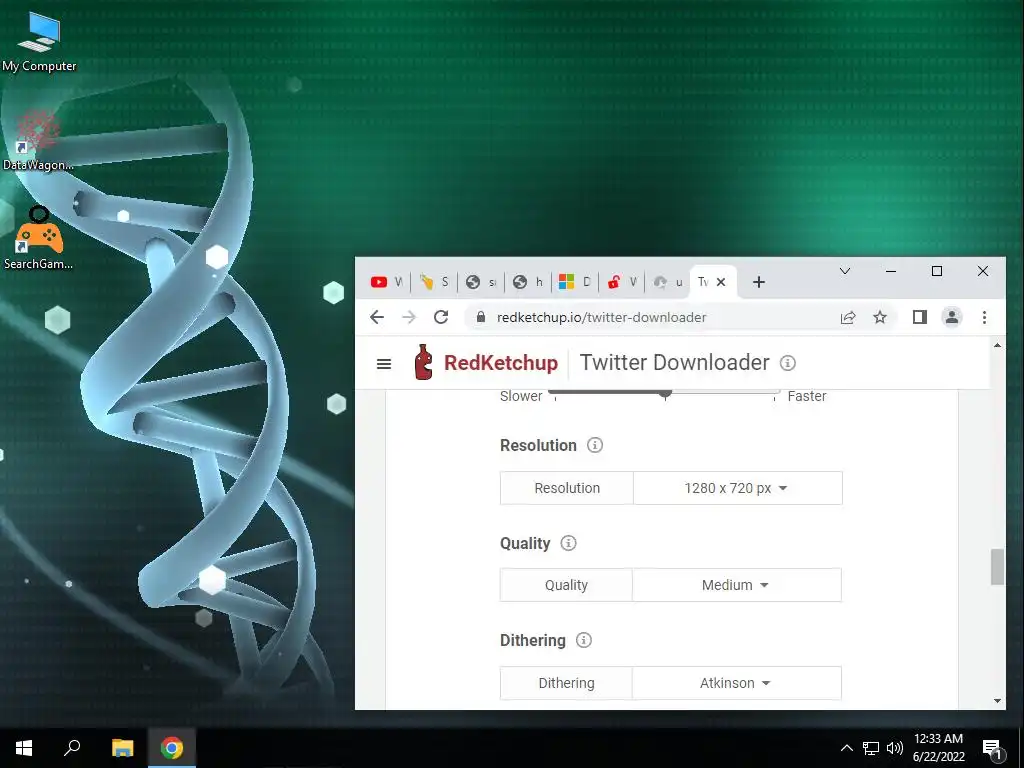The height and width of the screenshot is (768, 1024).
Task: Show info for Resolution setting
Action: pos(594,445)
